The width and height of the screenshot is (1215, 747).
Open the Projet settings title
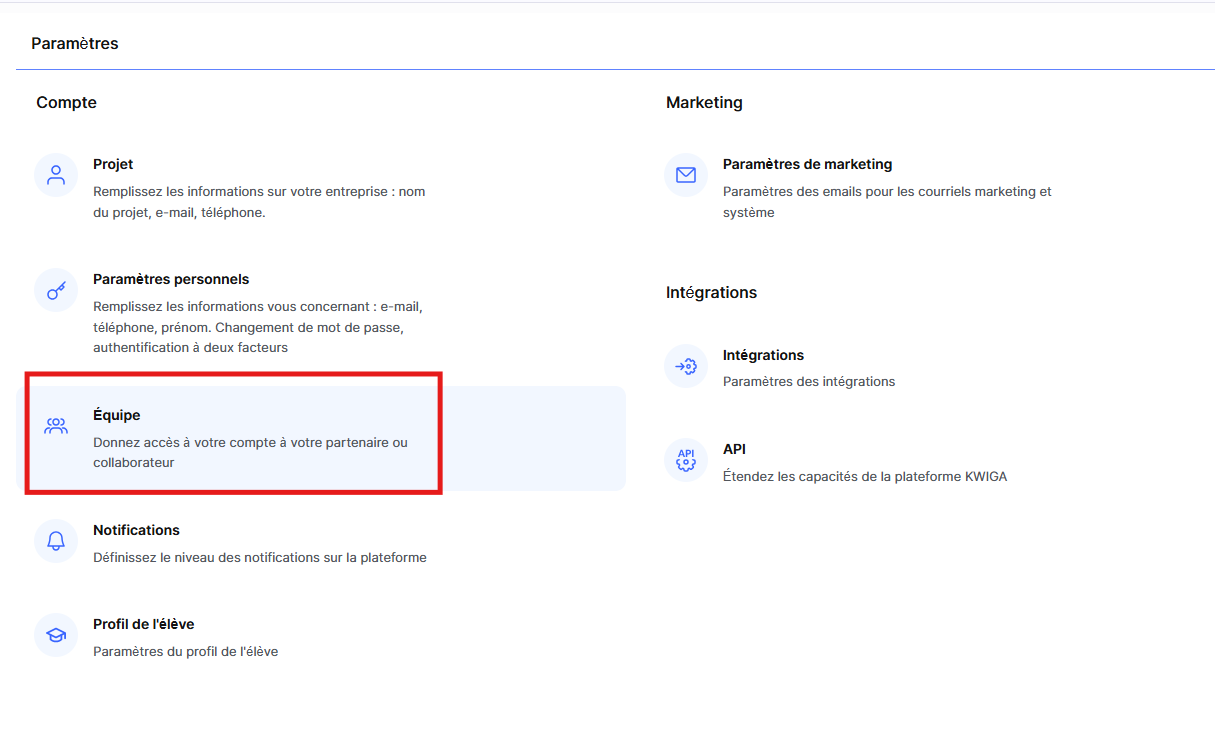(x=113, y=164)
